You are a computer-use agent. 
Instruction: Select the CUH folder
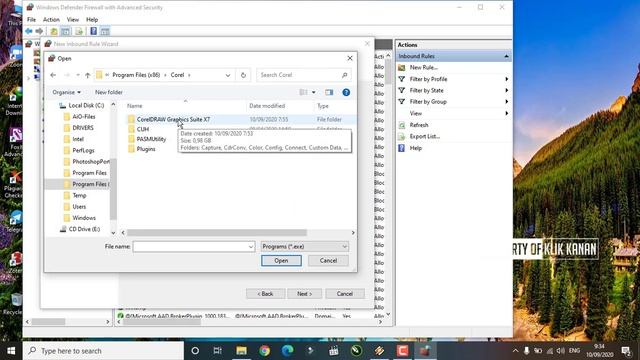[x=142, y=129]
